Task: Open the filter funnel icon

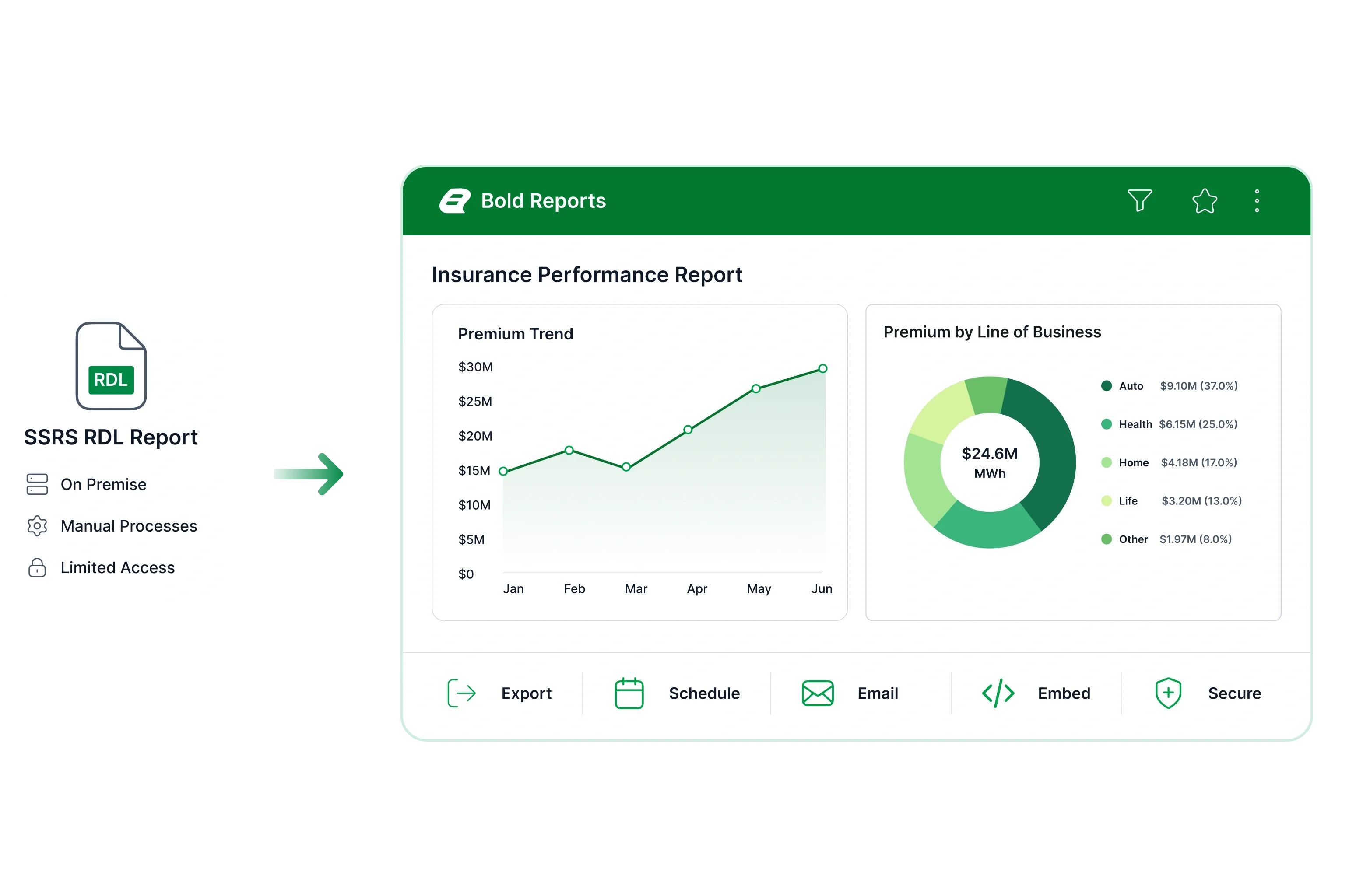Action: point(1139,200)
